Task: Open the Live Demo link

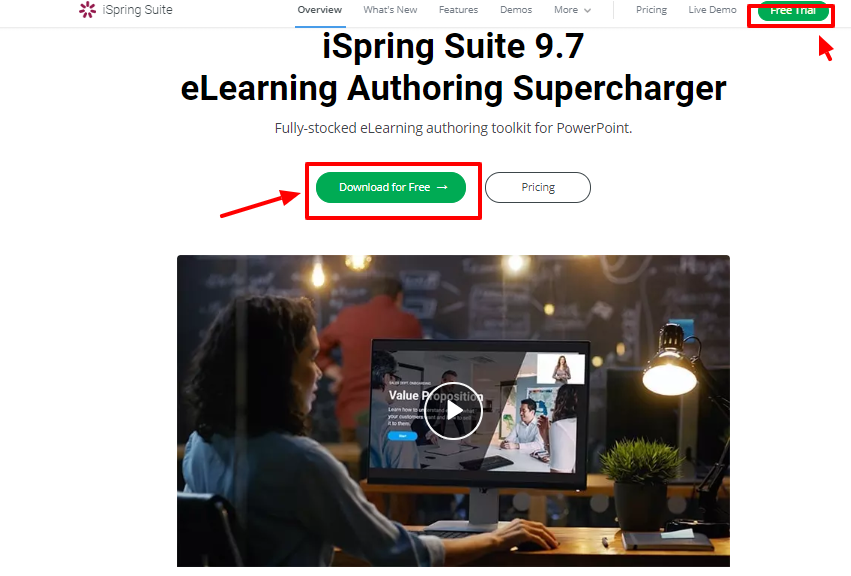Action: [712, 10]
